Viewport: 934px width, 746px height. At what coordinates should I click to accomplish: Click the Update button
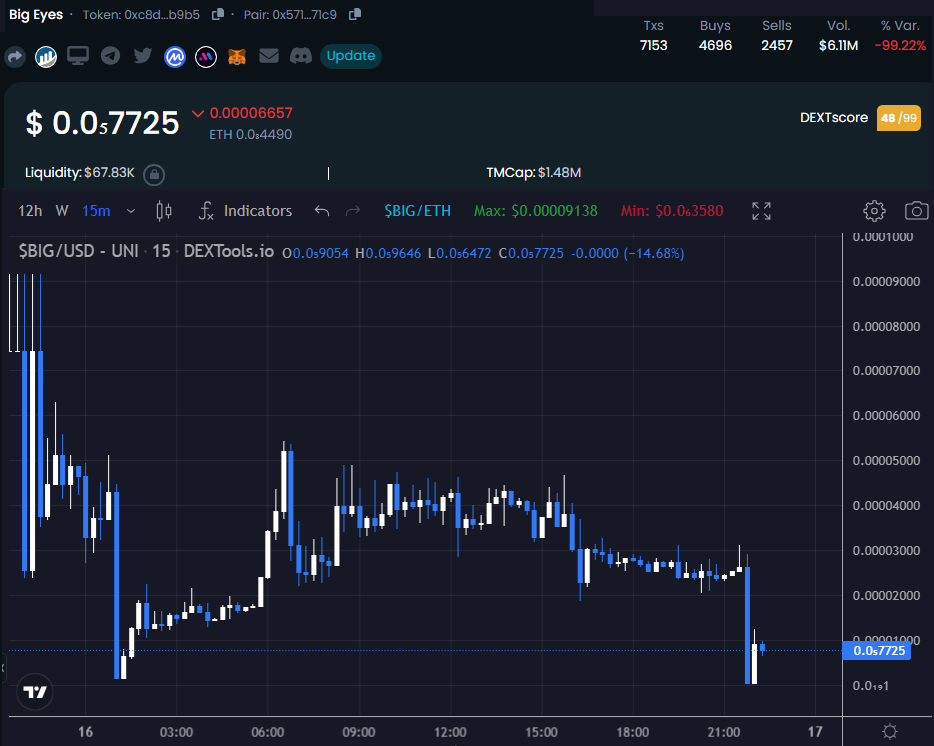coord(351,56)
